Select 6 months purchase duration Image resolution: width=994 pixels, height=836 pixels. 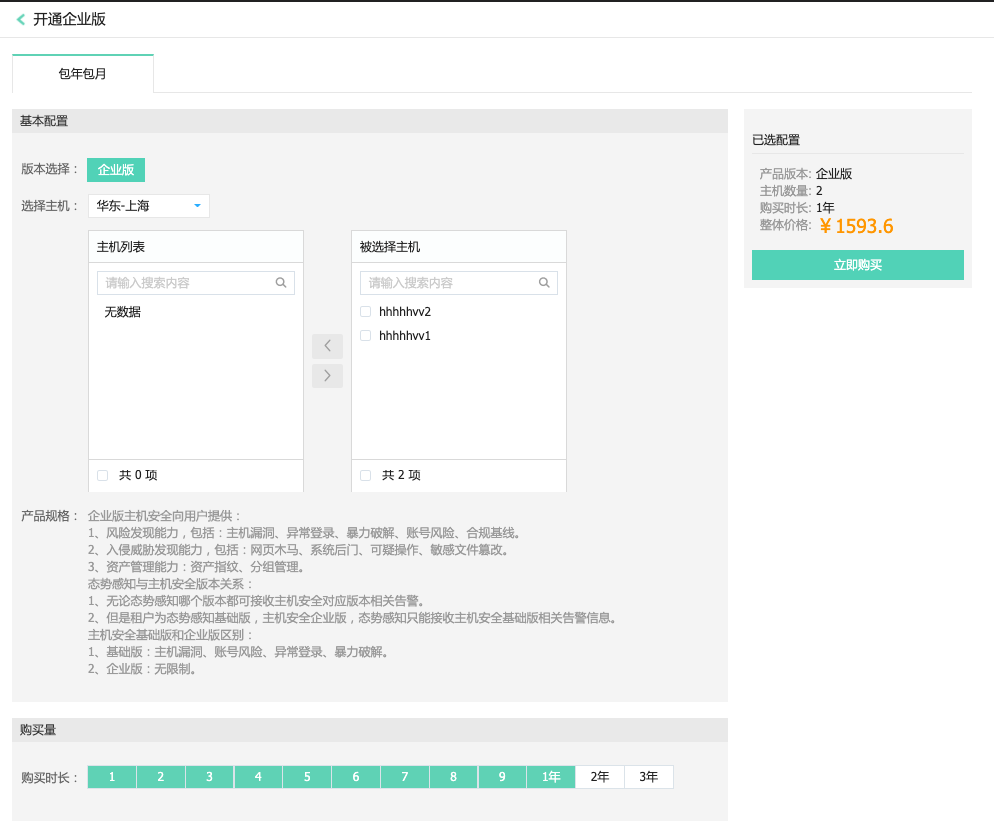(355, 776)
